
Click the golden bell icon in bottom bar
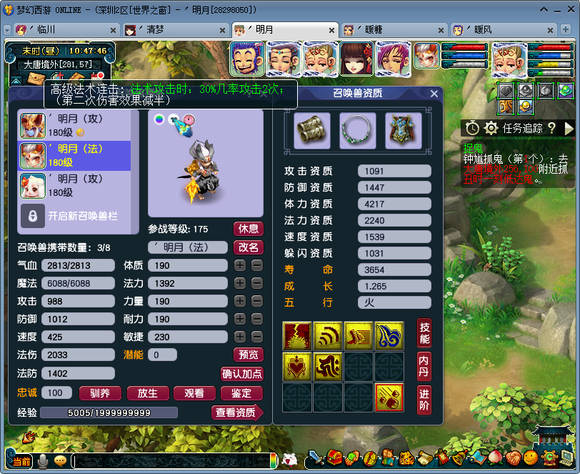[x=459, y=458]
